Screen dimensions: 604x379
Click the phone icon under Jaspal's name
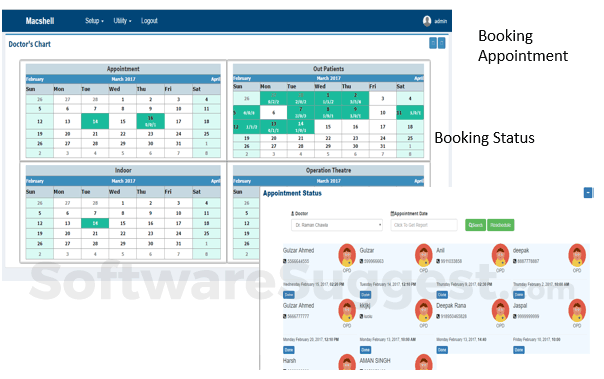coord(515,317)
